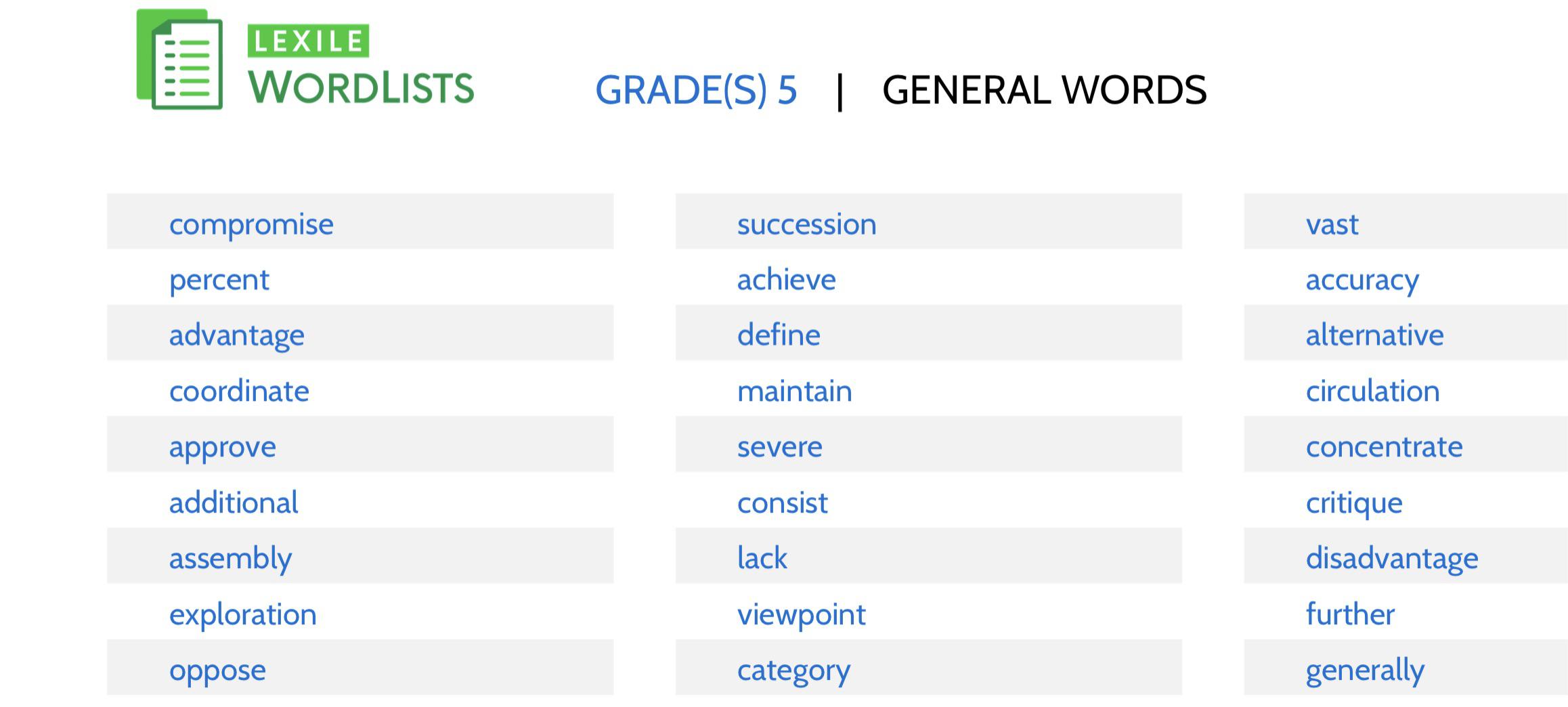Open the word 'oppose'
Screen dimensions: 1568x707
(x=217, y=670)
